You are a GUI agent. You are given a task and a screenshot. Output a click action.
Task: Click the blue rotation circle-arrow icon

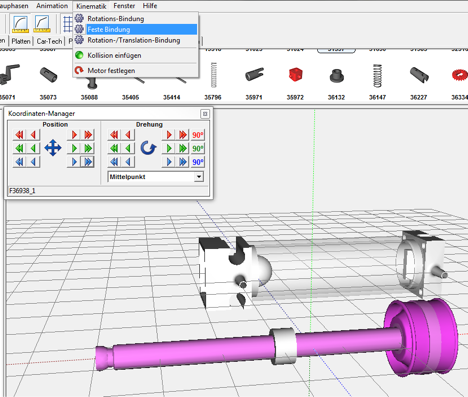click(x=148, y=148)
